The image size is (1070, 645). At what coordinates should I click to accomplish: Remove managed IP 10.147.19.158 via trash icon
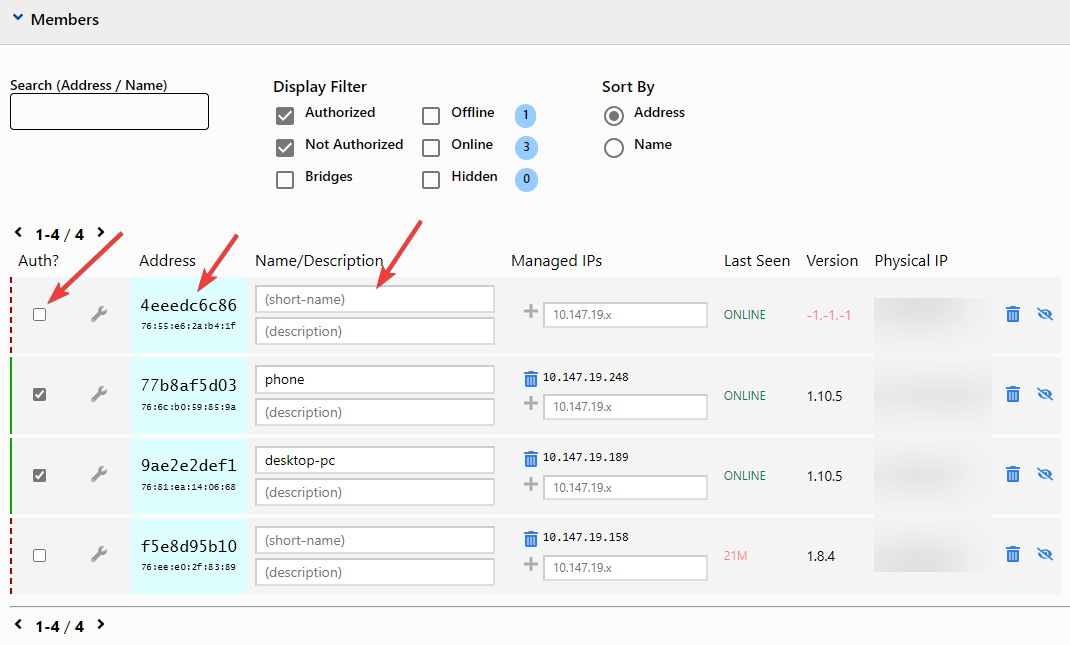[529, 536]
